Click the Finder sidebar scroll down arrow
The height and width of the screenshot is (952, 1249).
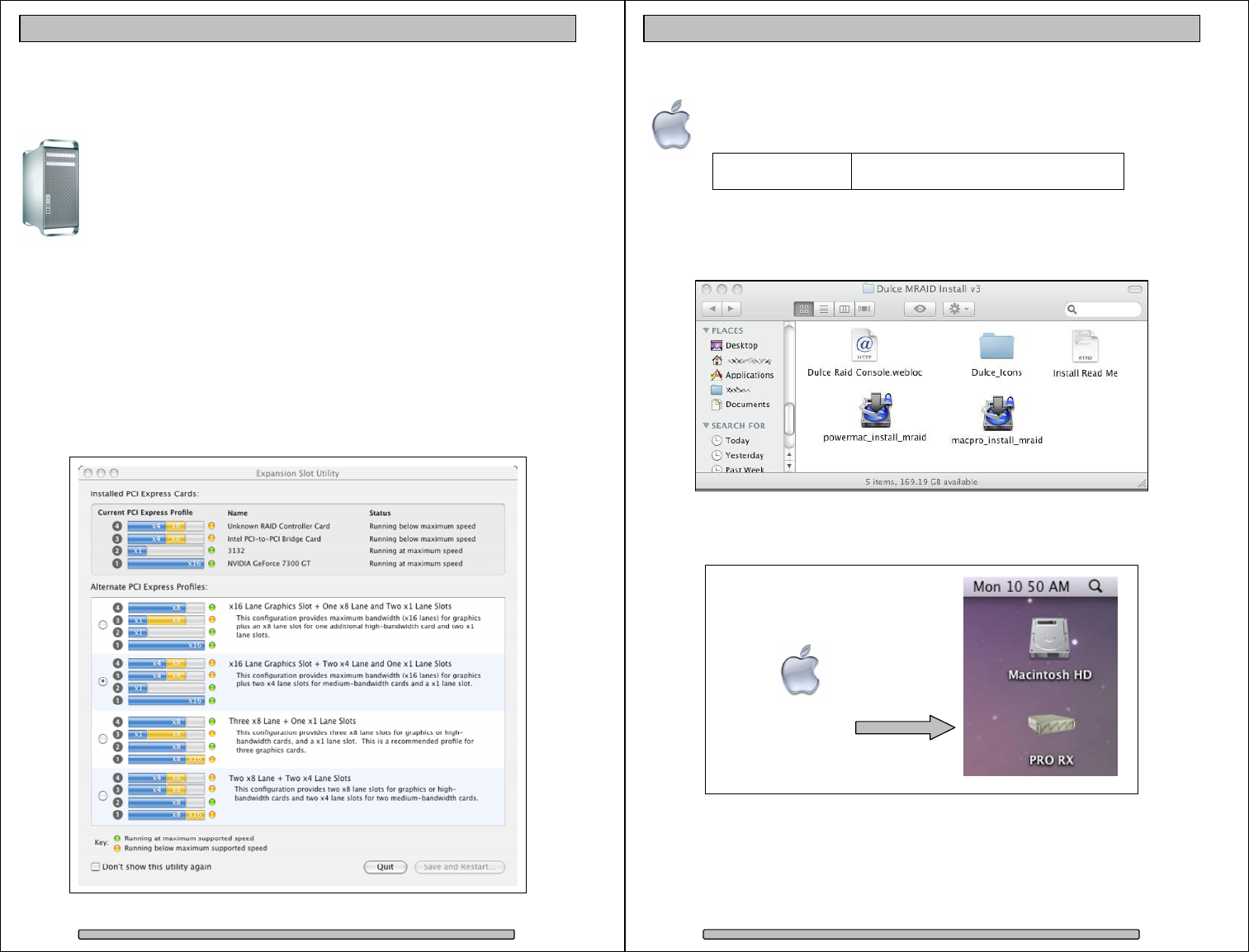[789, 467]
